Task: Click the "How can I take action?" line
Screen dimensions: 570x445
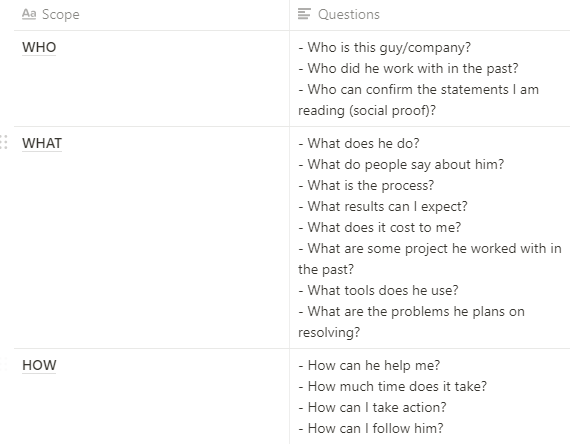Action: [x=372, y=407]
